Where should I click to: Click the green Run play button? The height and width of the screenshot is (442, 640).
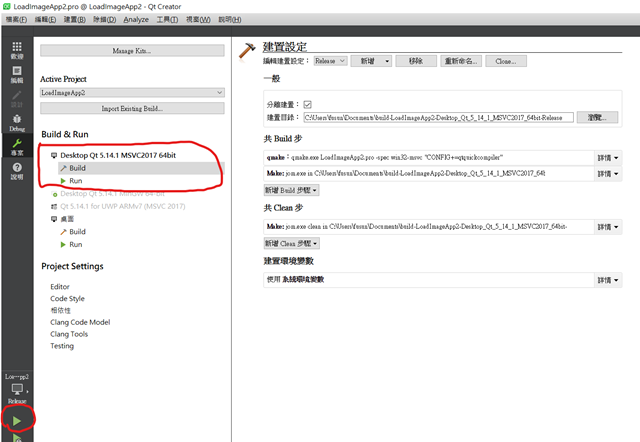17,421
